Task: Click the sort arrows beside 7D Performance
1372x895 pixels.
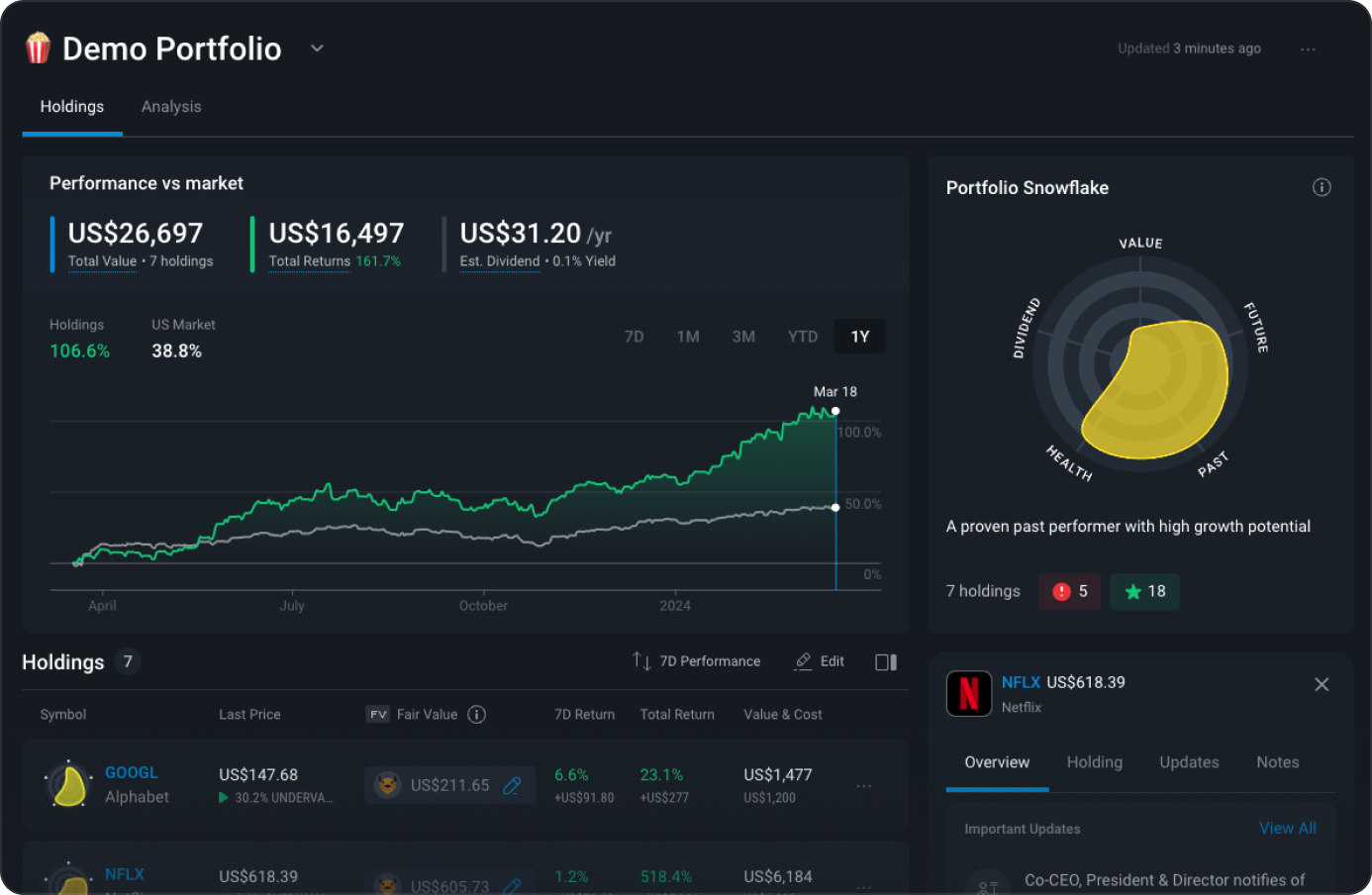Action: point(641,661)
